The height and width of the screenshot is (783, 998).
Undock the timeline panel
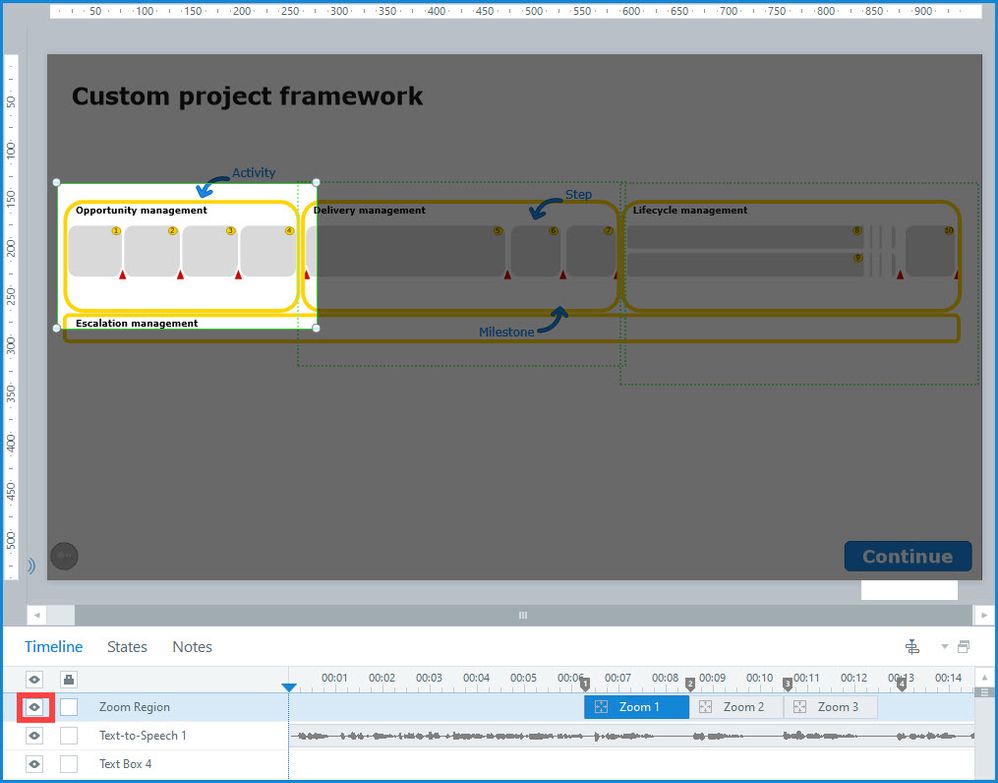[x=964, y=647]
